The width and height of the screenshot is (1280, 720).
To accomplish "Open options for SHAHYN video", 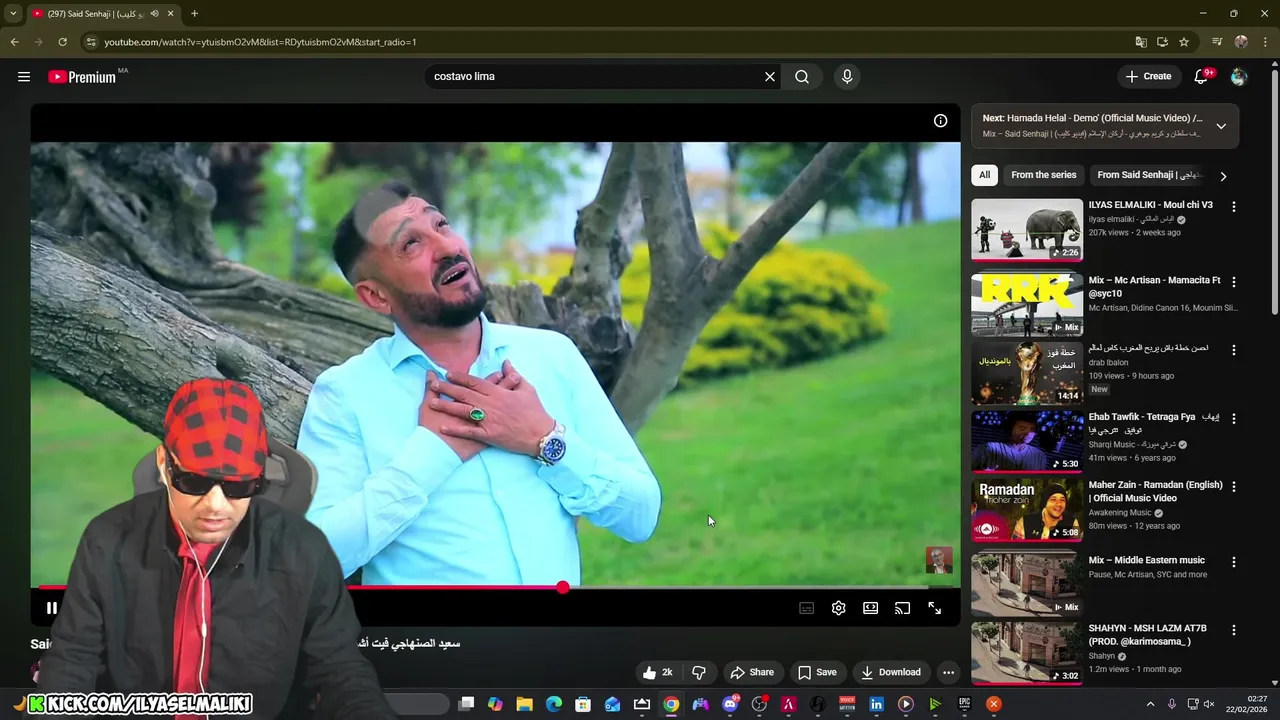I will click(1233, 630).
